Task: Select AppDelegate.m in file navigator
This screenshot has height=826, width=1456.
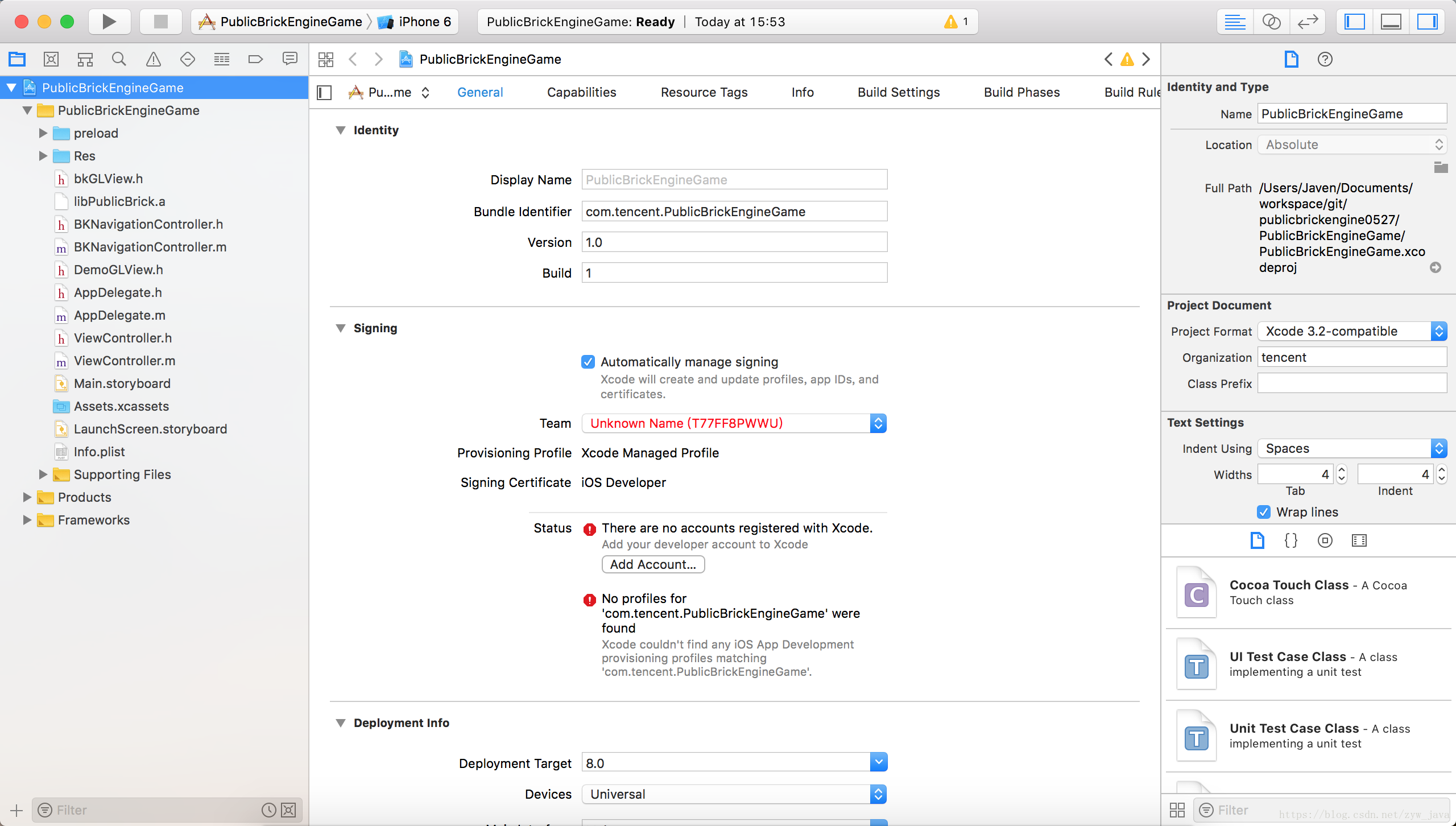Action: tap(119, 315)
